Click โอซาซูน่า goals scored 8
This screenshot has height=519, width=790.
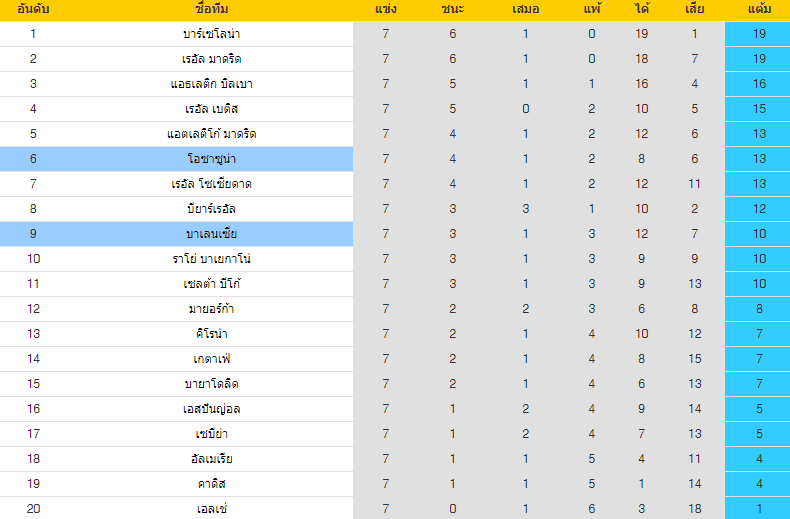point(641,159)
